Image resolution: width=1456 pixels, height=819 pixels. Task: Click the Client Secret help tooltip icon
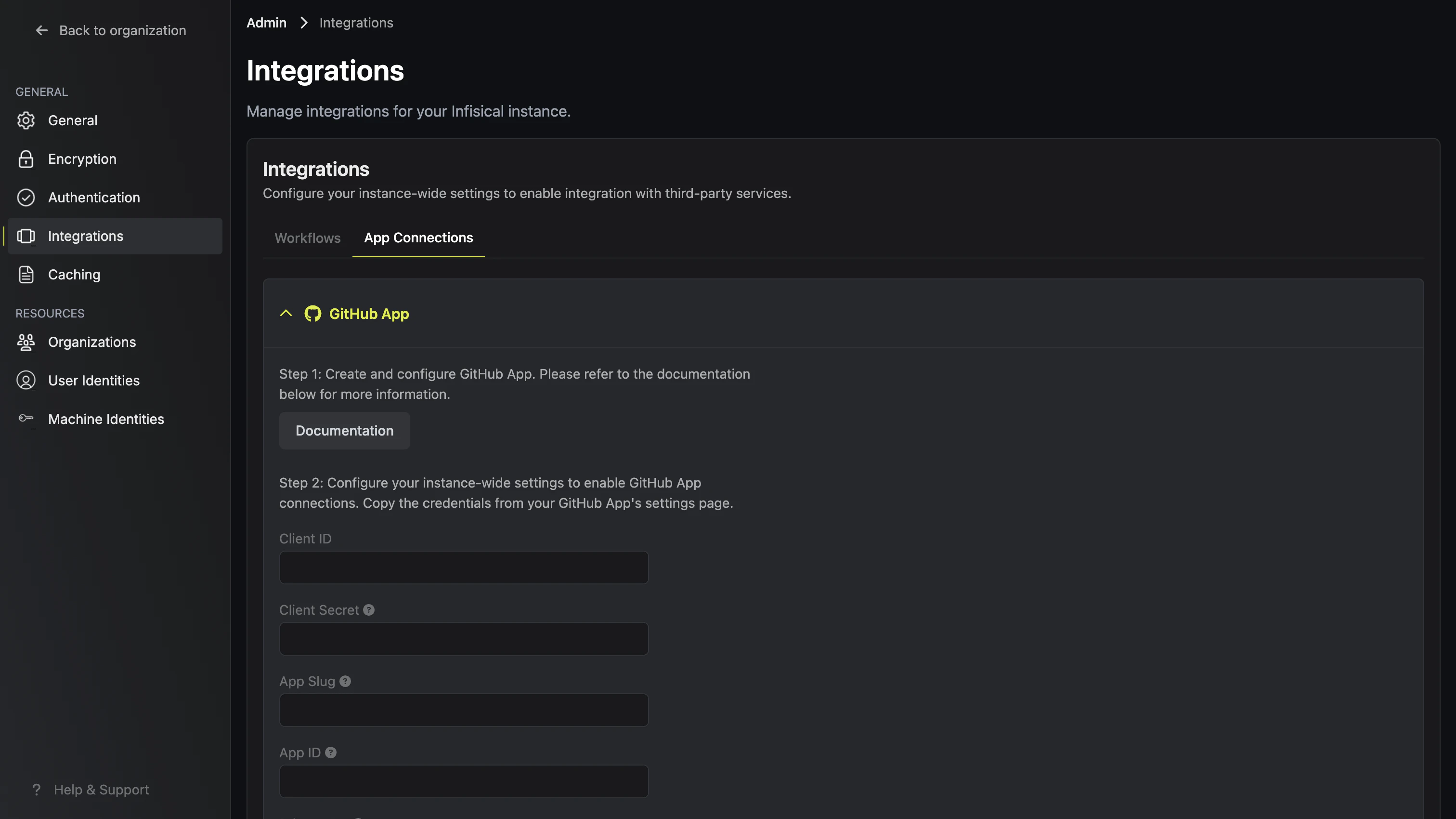click(369, 610)
